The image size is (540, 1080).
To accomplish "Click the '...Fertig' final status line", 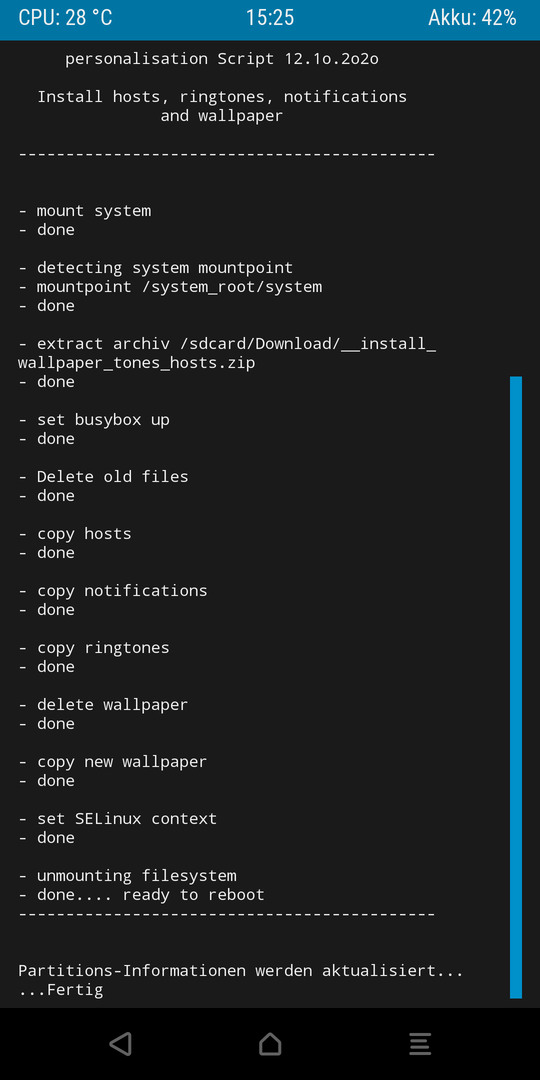I will tap(61, 990).
